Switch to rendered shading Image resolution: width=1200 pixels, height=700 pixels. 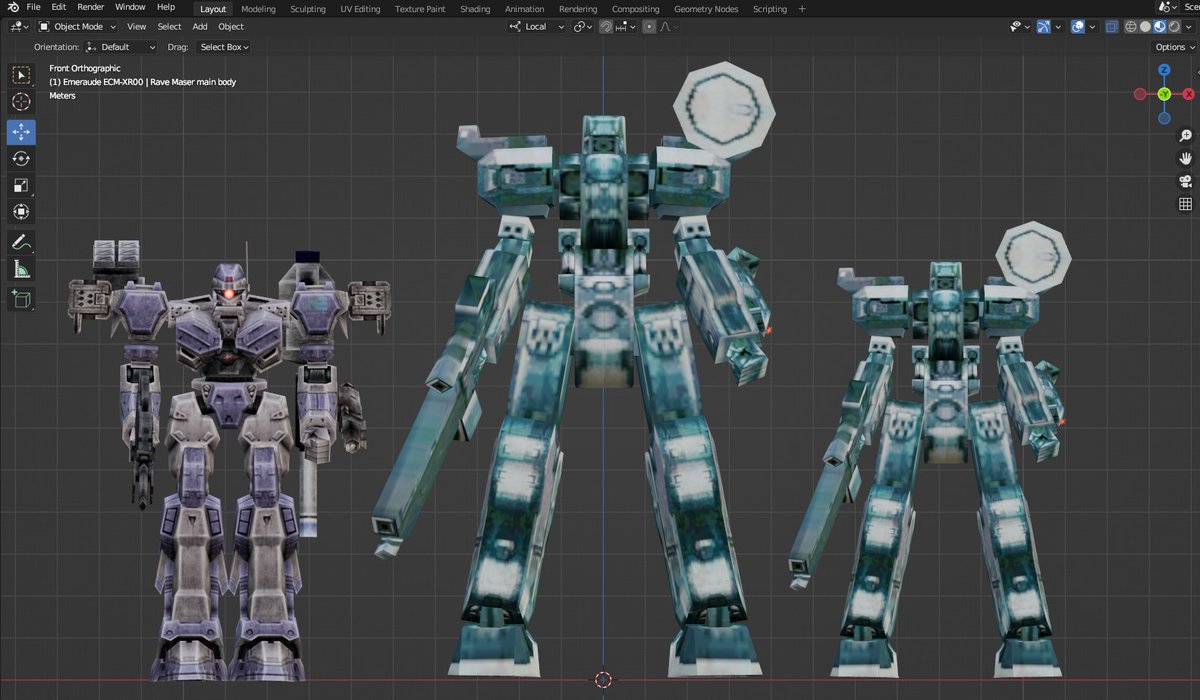click(1174, 27)
